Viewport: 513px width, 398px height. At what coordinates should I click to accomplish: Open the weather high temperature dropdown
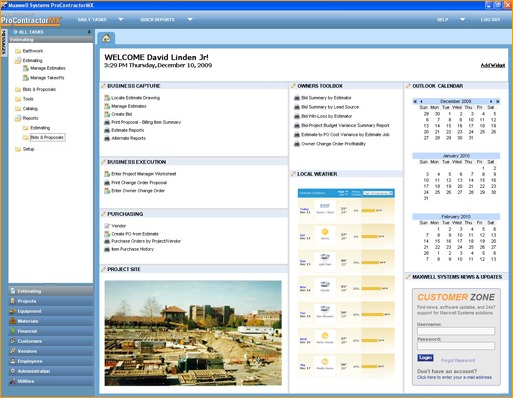(x=378, y=193)
